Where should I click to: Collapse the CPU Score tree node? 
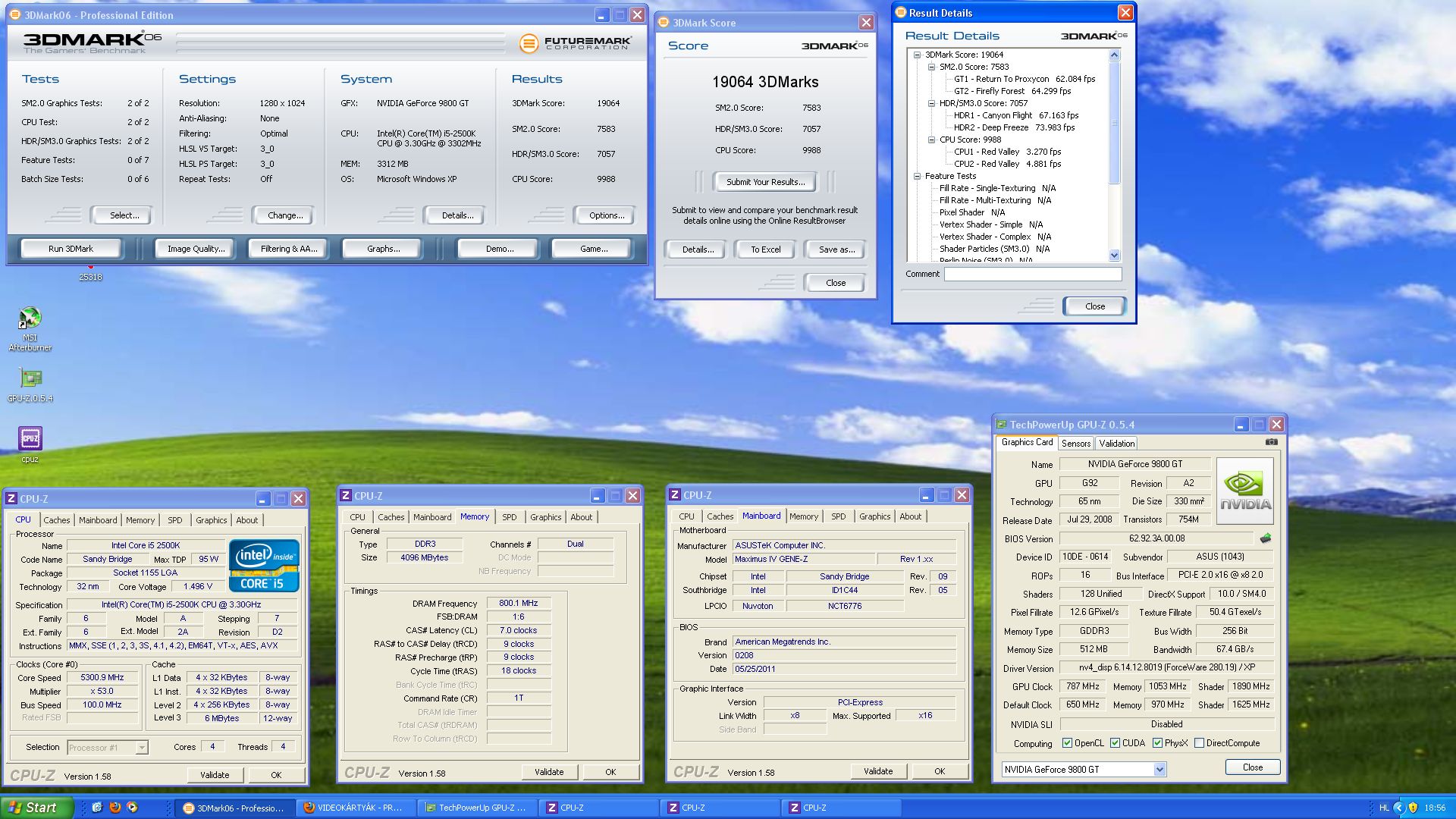tap(932, 140)
